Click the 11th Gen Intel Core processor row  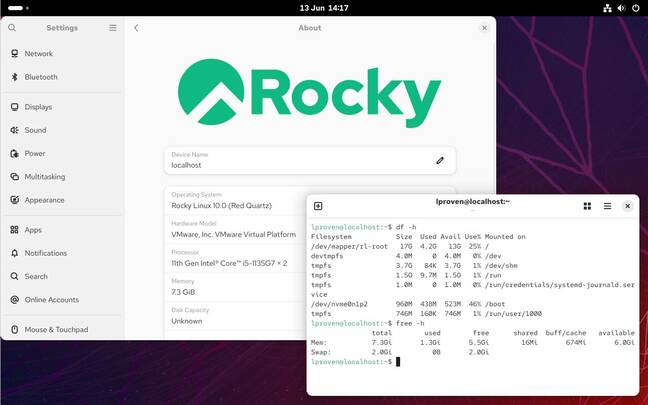point(236,258)
